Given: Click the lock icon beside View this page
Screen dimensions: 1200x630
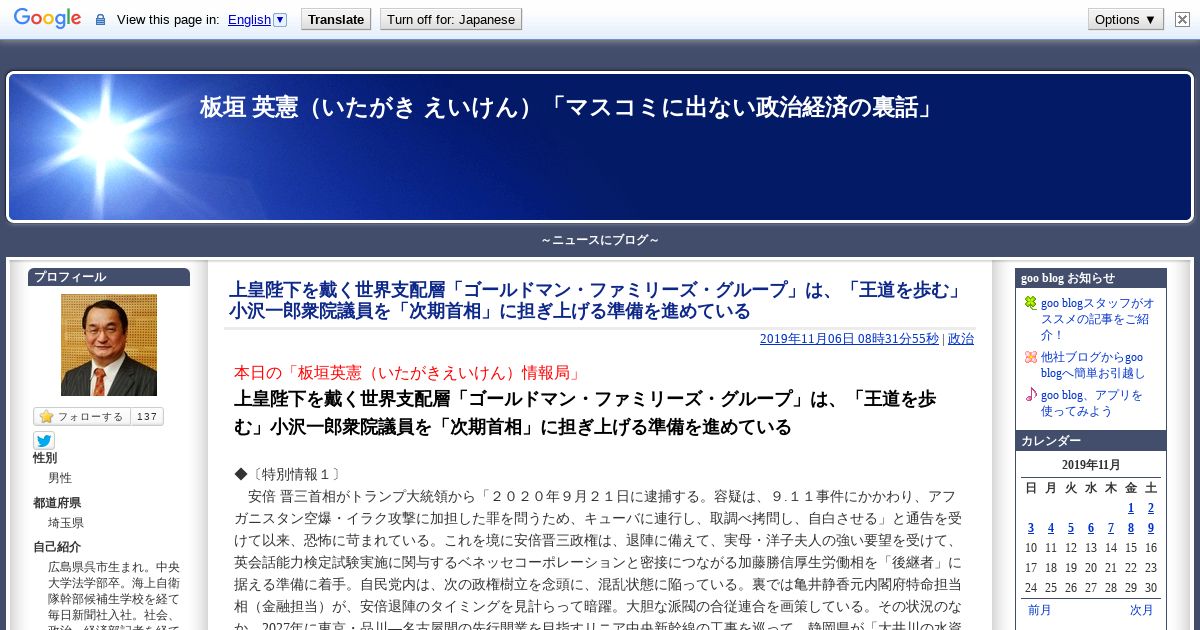Looking at the screenshot, I should tap(100, 20).
